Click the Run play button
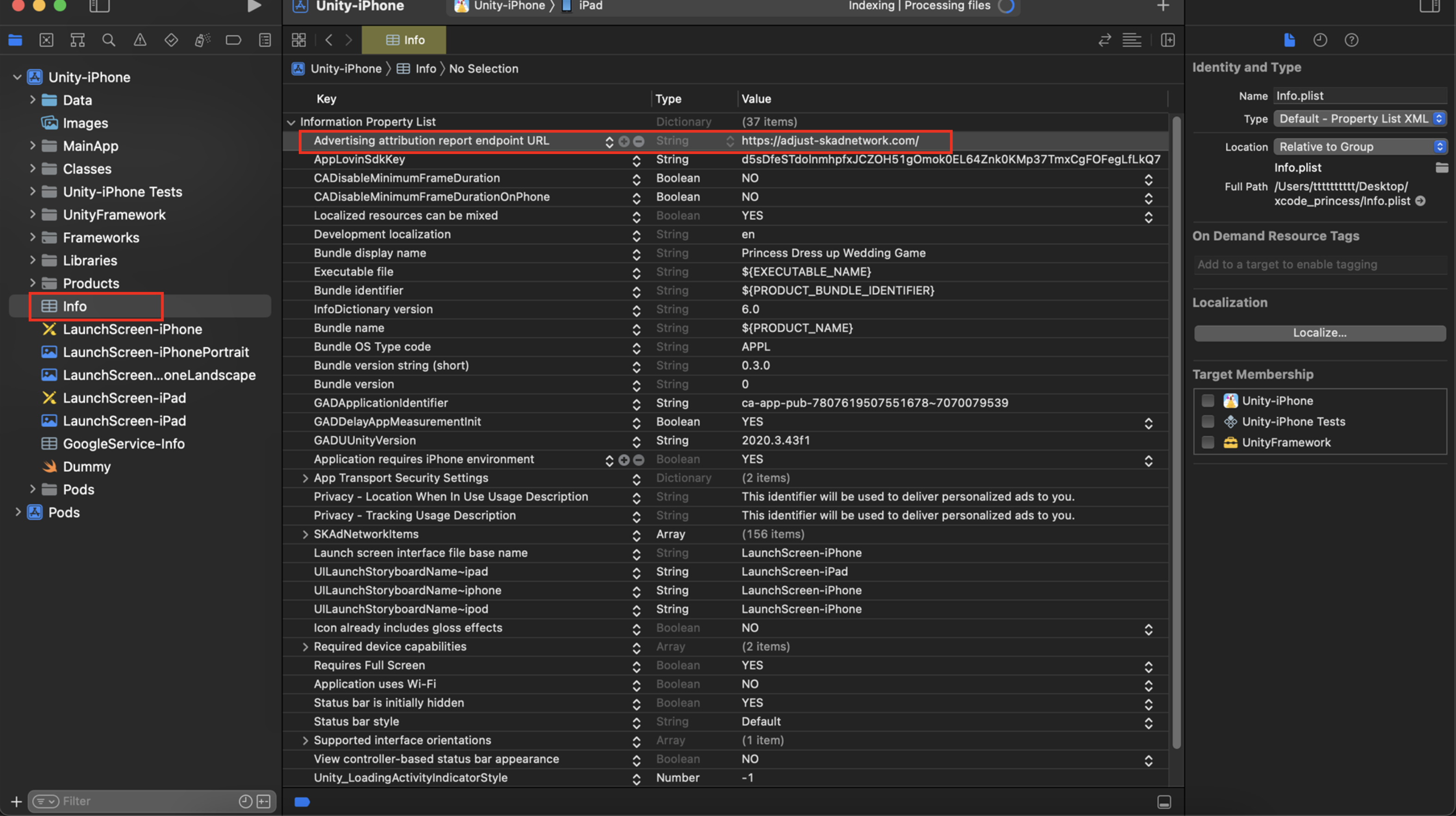1456x816 pixels. [254, 6]
